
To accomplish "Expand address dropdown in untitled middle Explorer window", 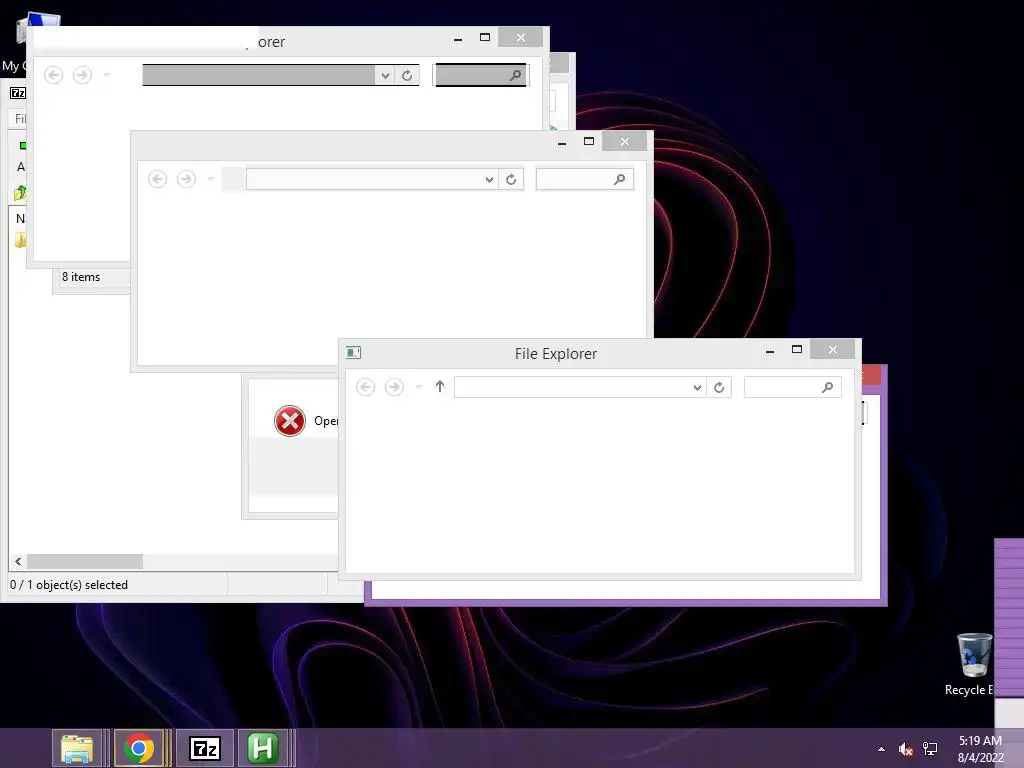I will [489, 180].
